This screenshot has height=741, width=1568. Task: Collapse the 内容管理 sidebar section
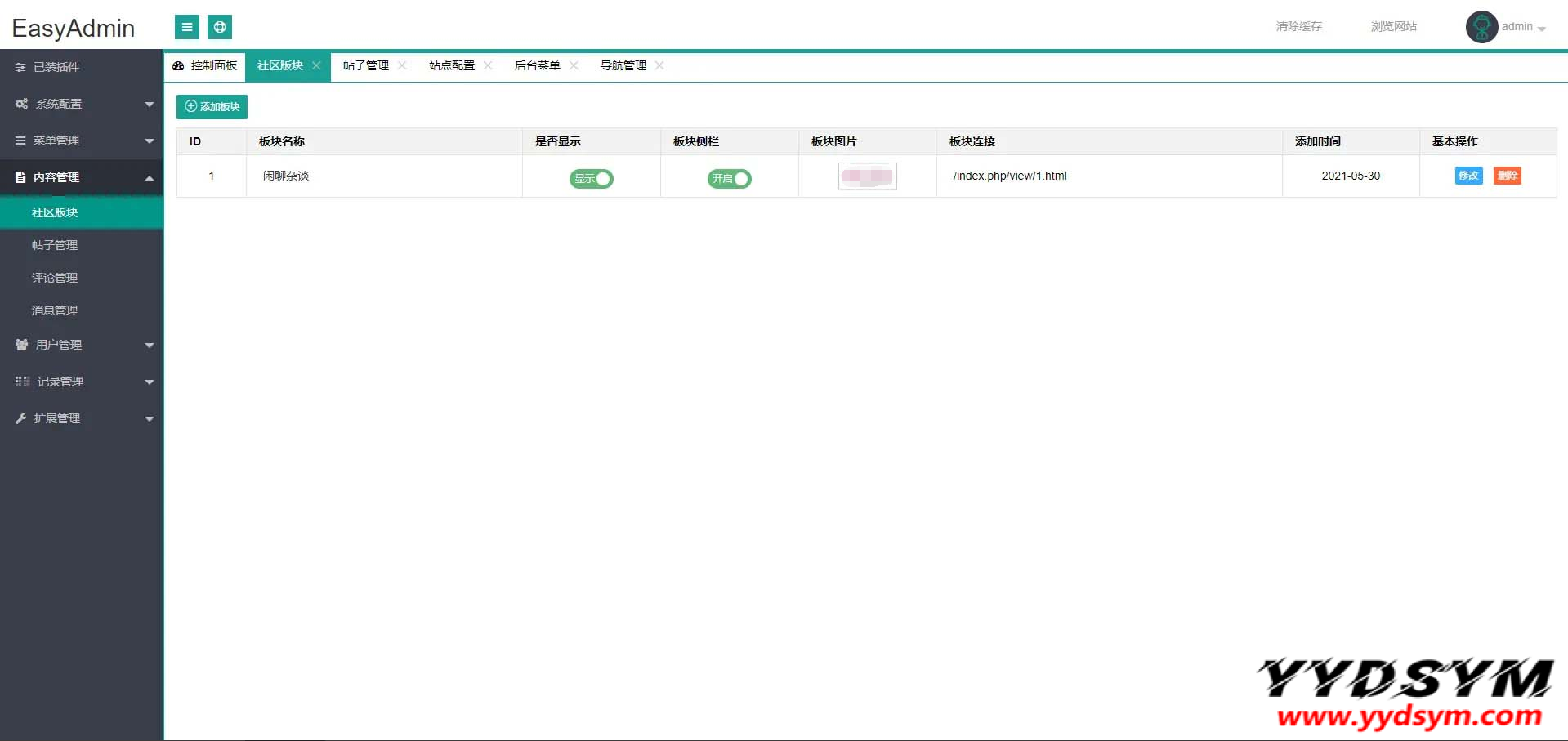(82, 177)
